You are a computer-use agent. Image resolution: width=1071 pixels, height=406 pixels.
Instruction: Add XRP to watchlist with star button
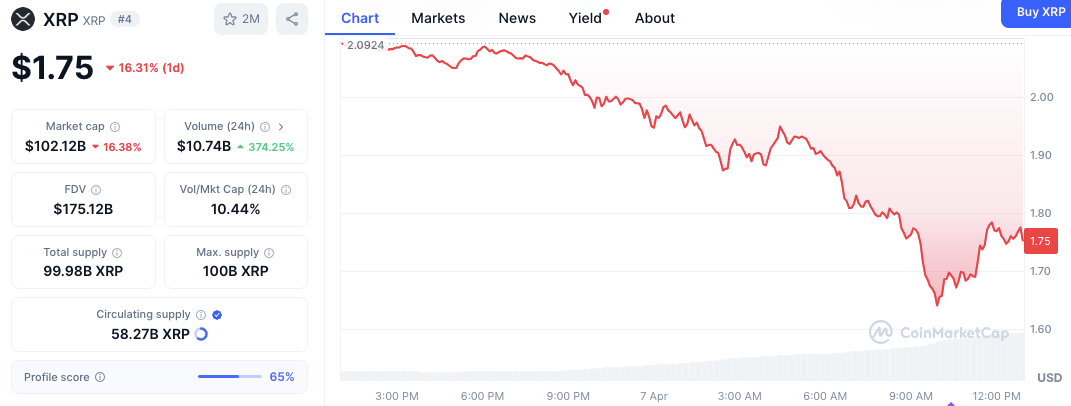(x=241, y=19)
